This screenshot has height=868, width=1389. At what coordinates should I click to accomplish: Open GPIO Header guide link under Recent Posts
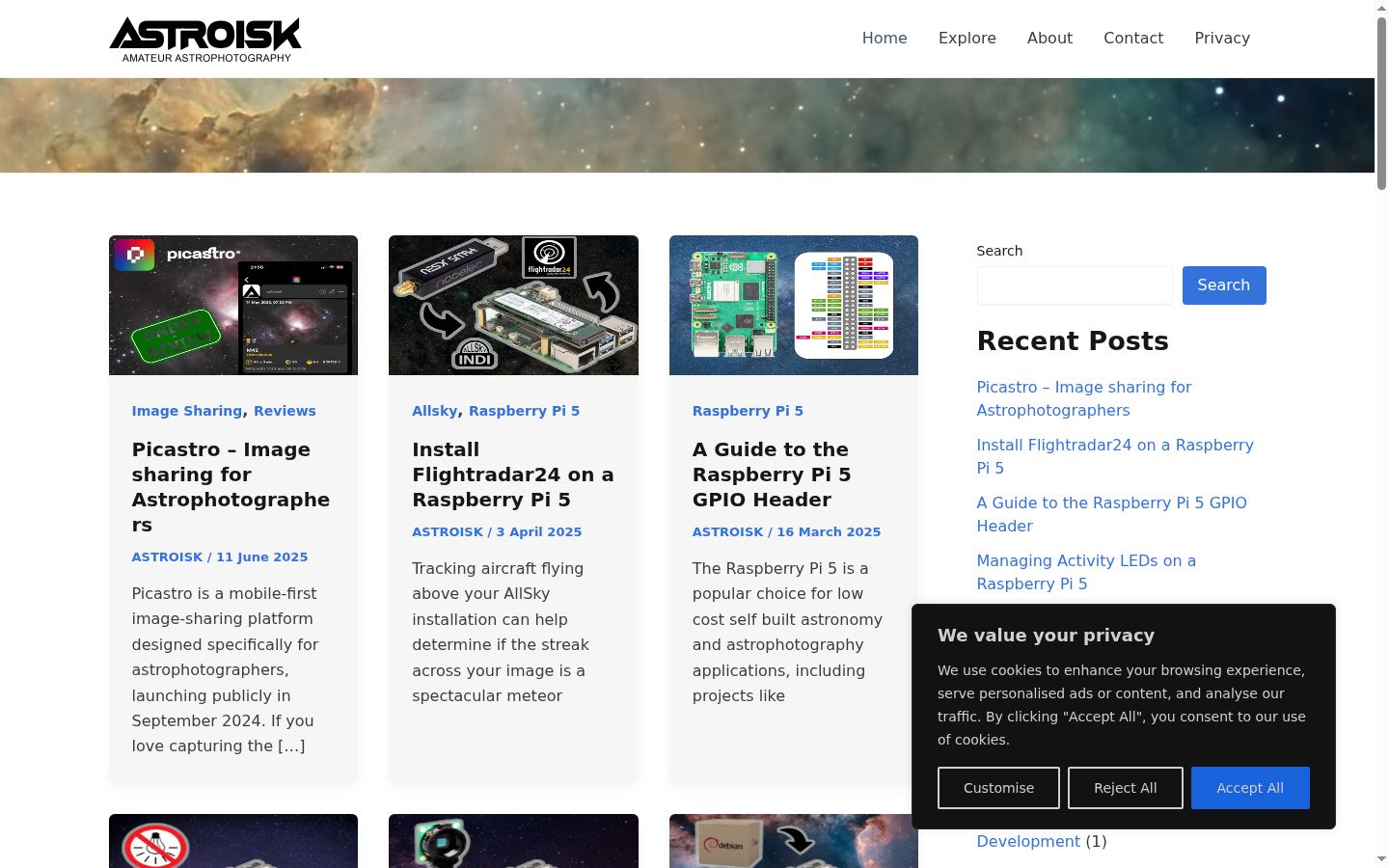1111,514
